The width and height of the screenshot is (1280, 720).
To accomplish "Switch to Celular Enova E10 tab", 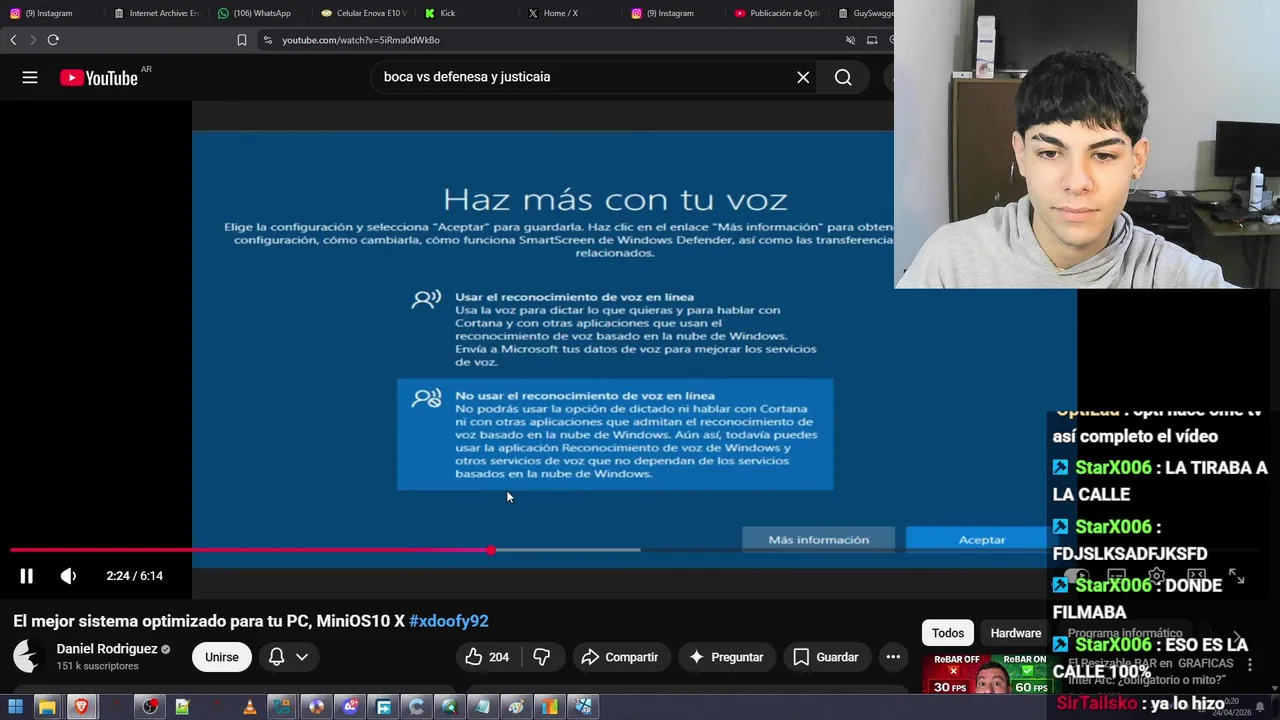I will (x=364, y=13).
